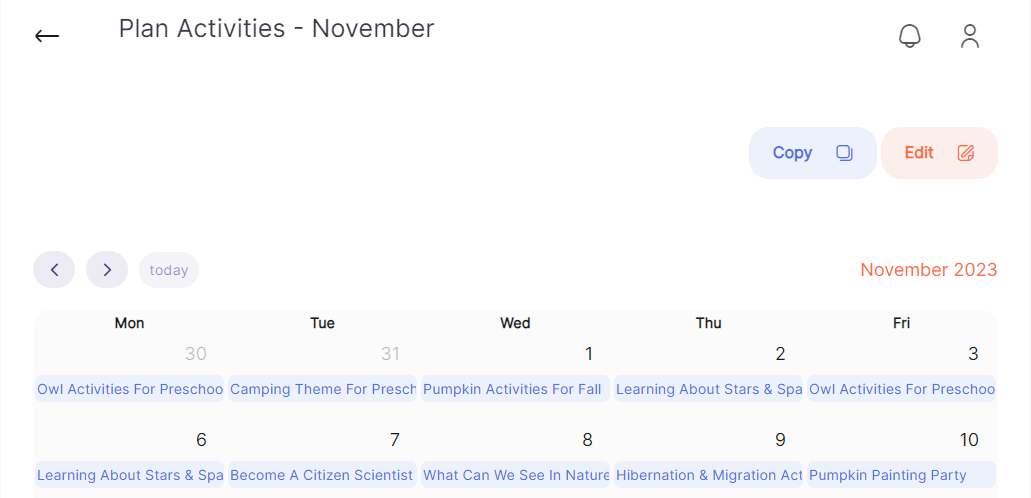Open the user profile icon
1031x498 pixels.
(x=970, y=36)
